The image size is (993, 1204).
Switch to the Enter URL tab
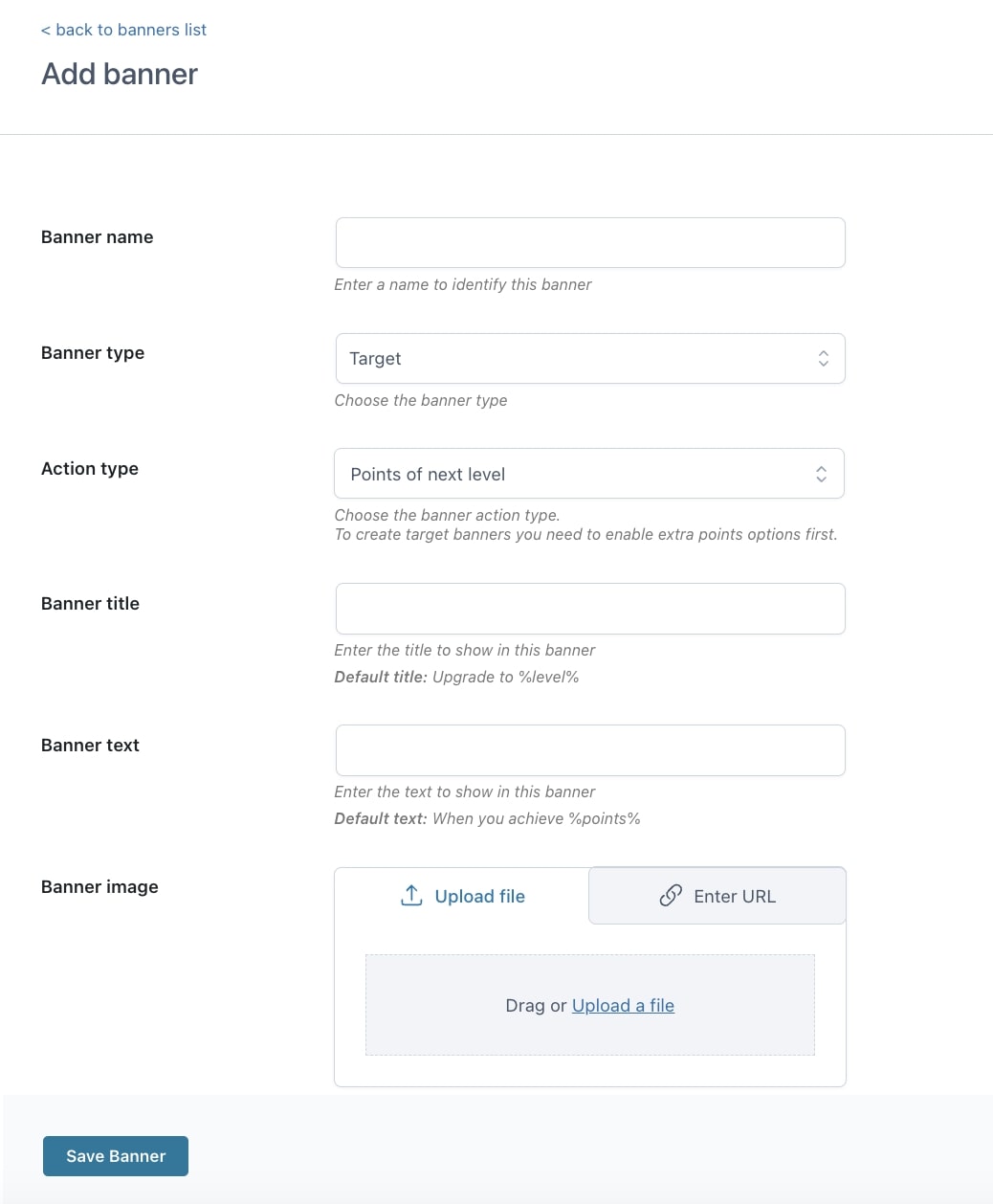(717, 896)
